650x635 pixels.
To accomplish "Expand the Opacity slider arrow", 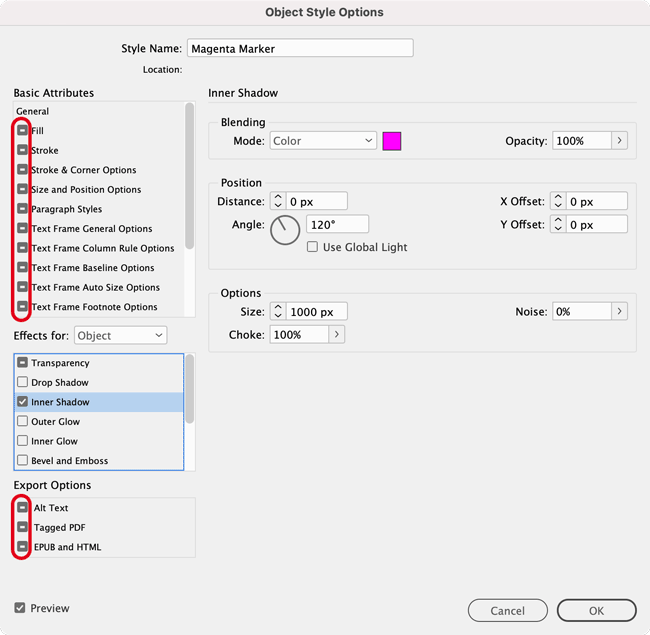I will point(619,141).
